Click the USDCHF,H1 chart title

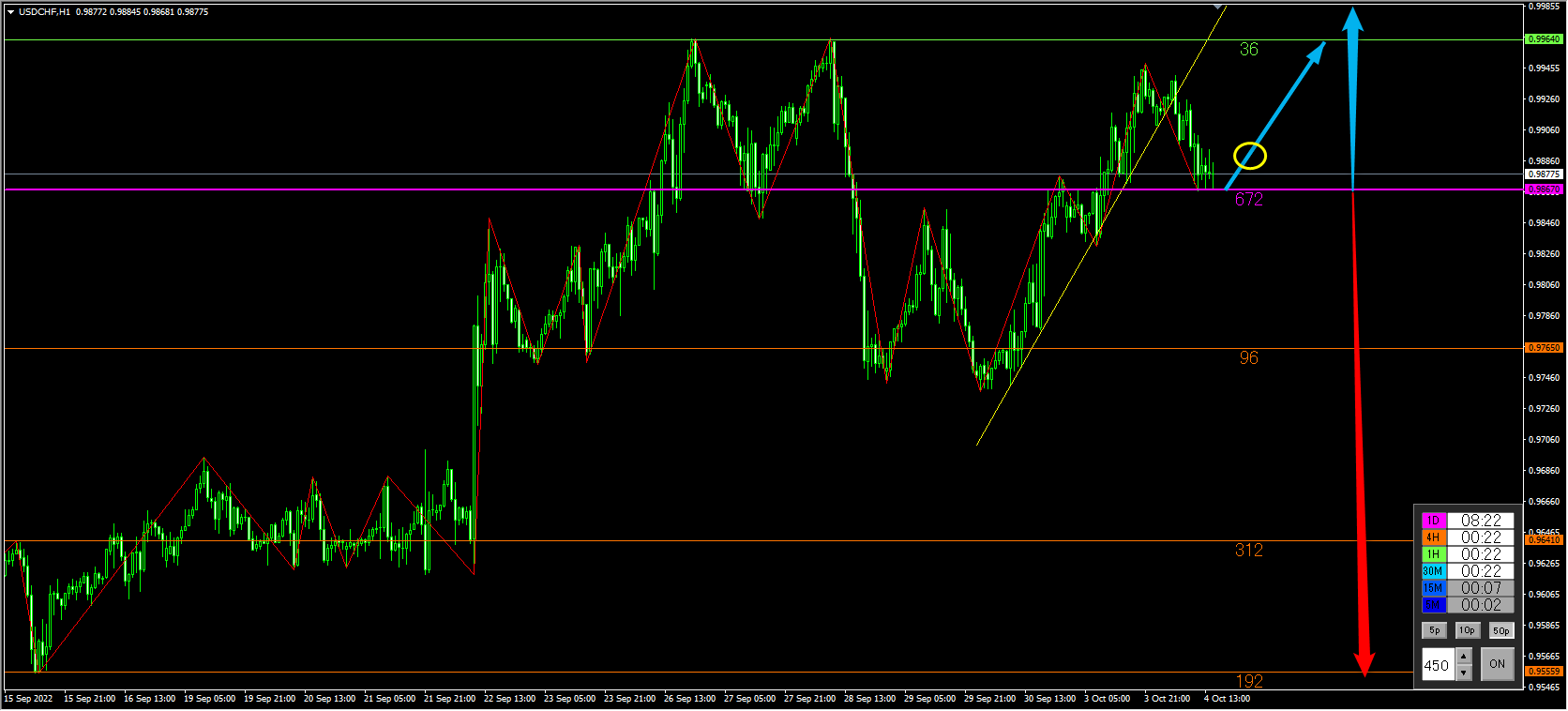tap(44, 12)
